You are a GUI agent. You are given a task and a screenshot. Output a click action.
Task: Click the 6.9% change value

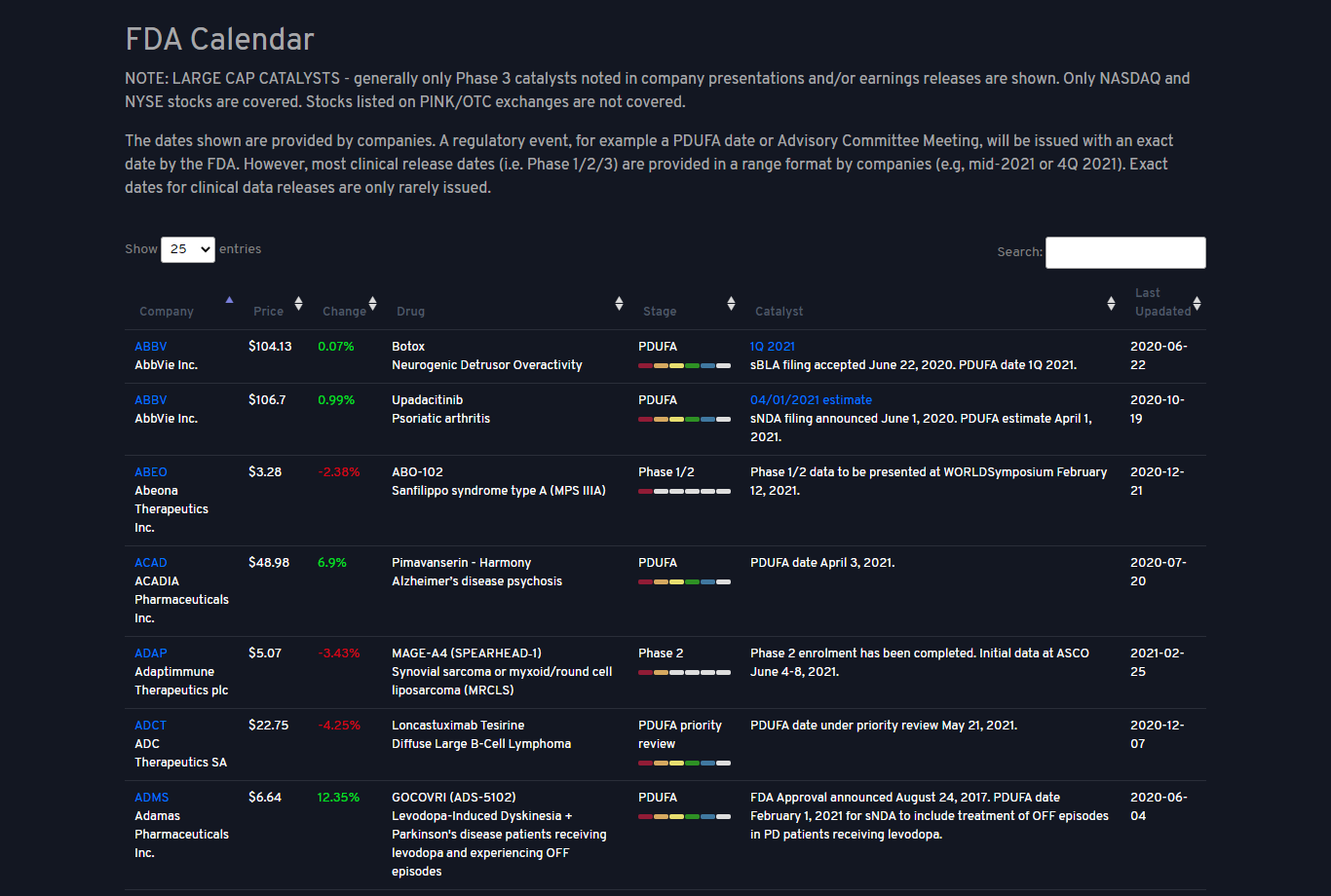click(332, 563)
